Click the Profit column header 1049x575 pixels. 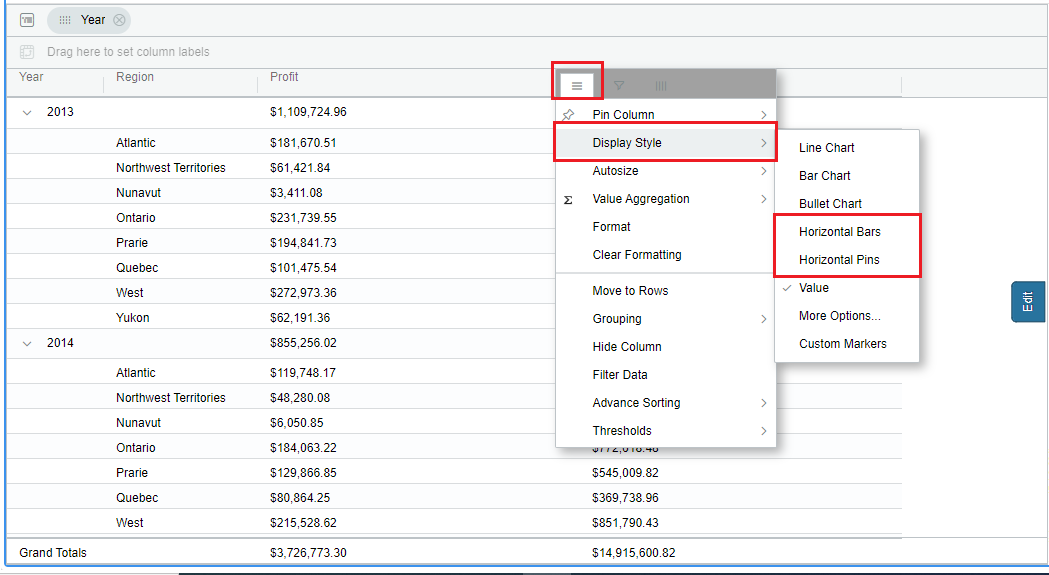coord(284,77)
